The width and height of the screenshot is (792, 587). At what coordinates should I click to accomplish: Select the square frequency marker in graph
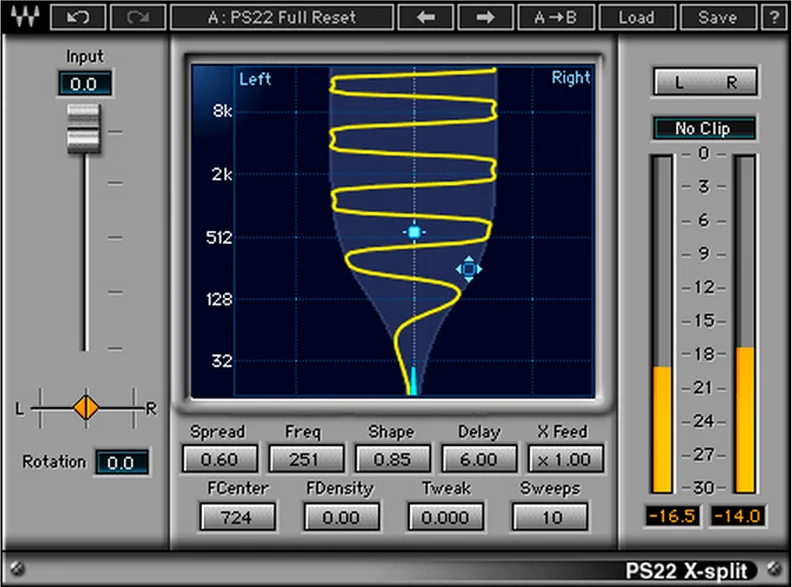click(x=414, y=232)
